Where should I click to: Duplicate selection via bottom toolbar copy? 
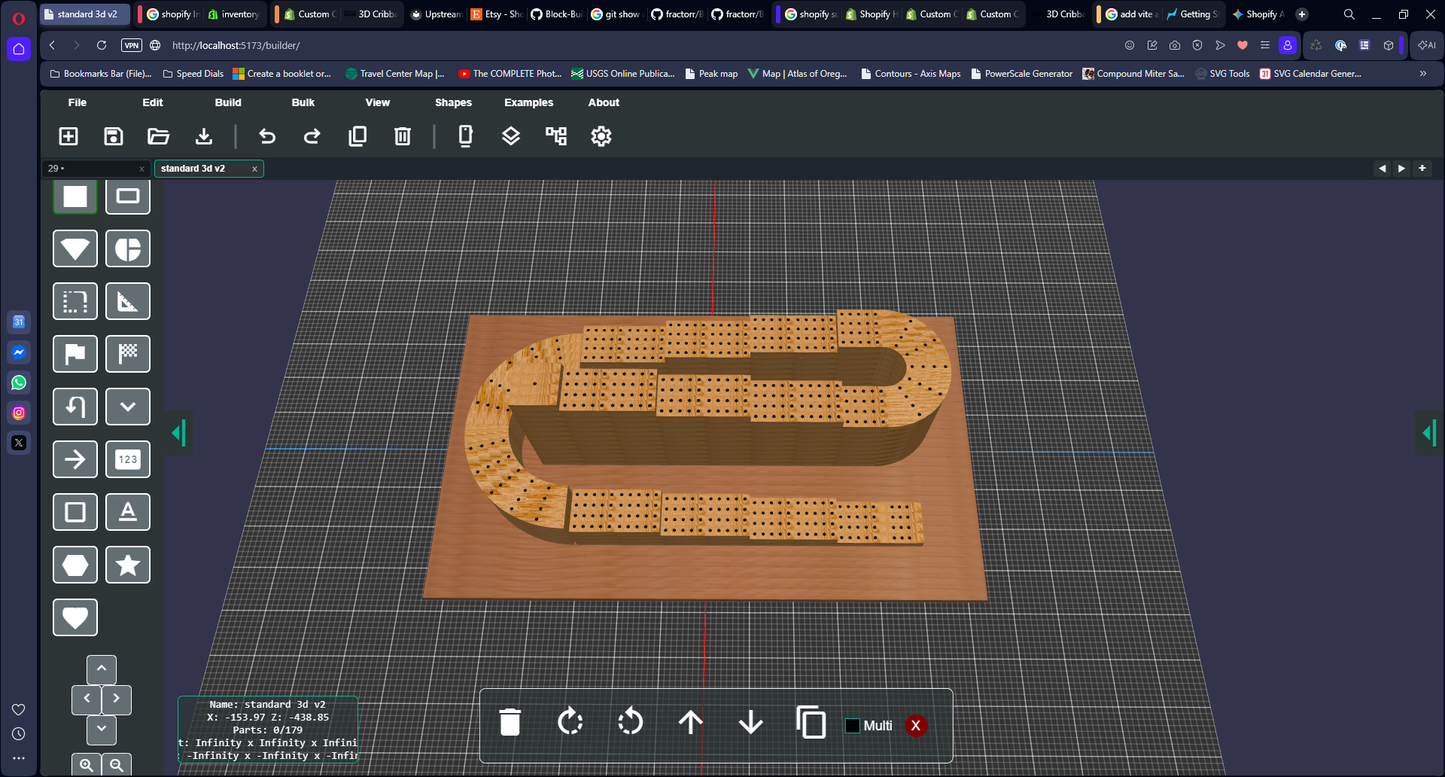point(811,722)
